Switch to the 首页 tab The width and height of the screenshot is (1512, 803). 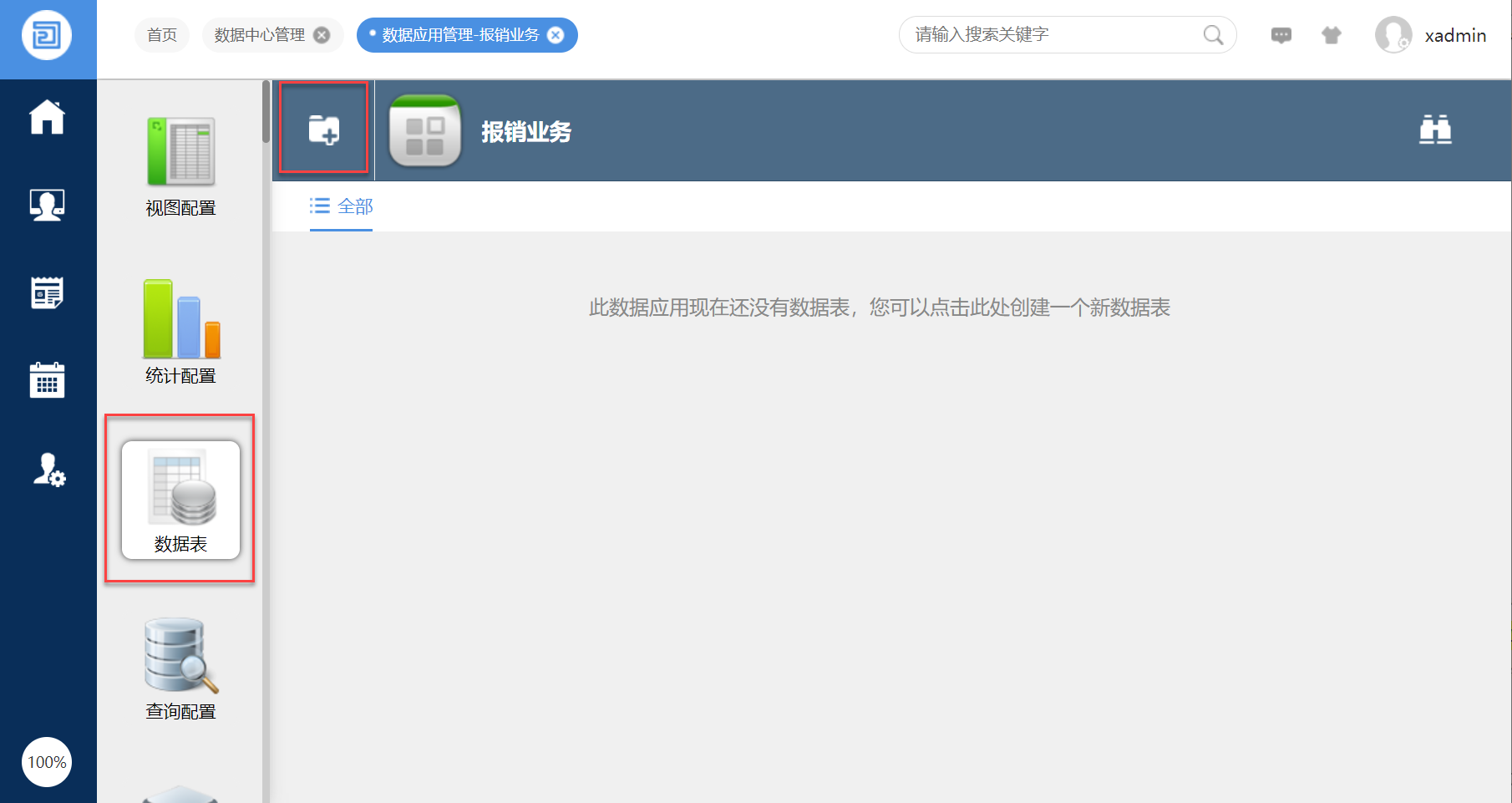[162, 35]
